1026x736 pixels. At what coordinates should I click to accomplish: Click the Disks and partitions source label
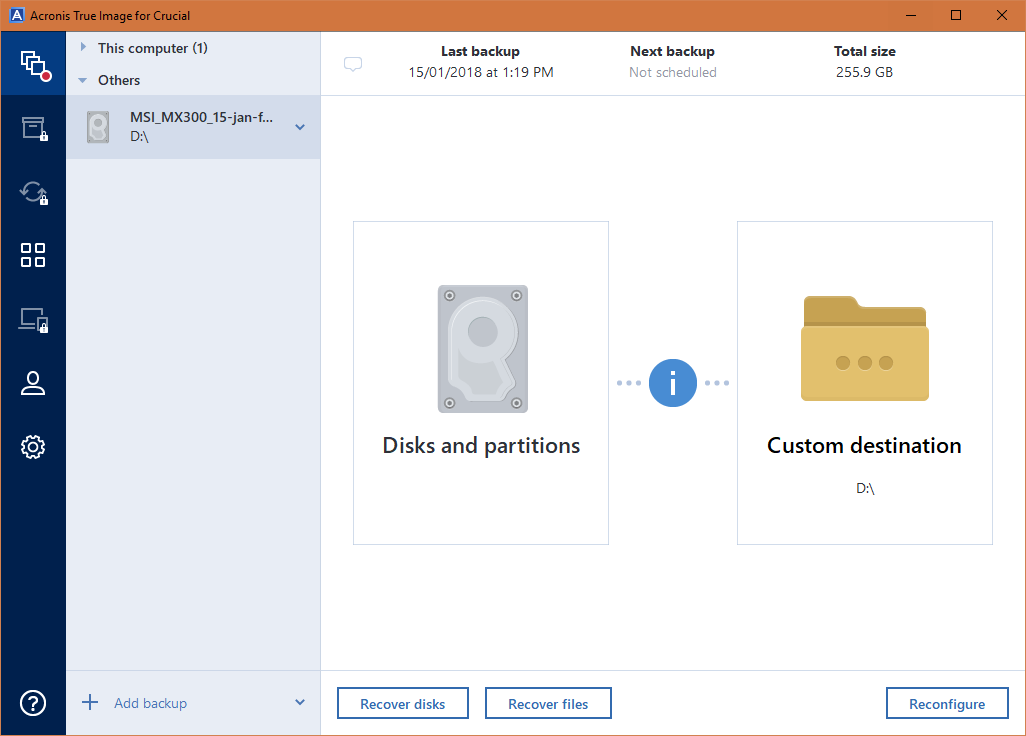[482, 446]
